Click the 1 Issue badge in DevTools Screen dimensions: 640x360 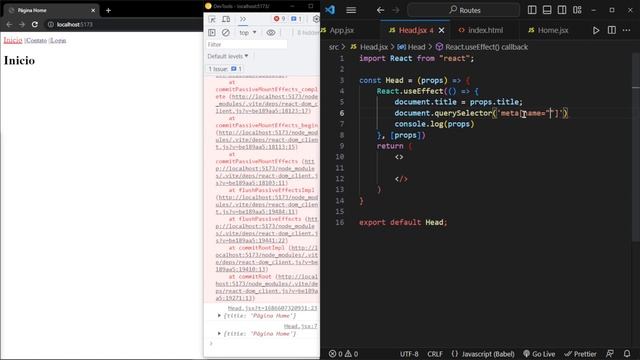click(x=225, y=69)
